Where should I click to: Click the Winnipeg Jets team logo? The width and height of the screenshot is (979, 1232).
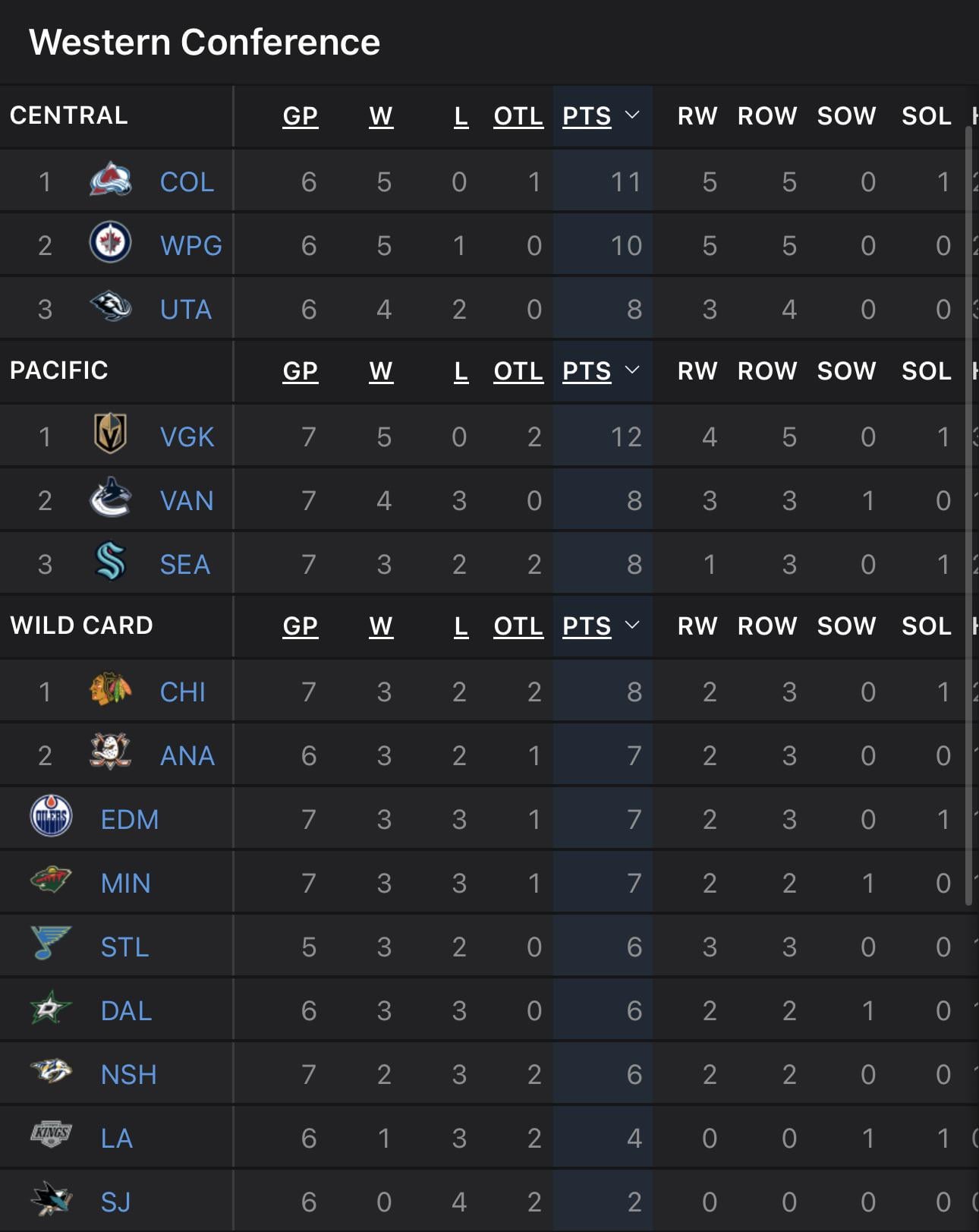(x=111, y=244)
